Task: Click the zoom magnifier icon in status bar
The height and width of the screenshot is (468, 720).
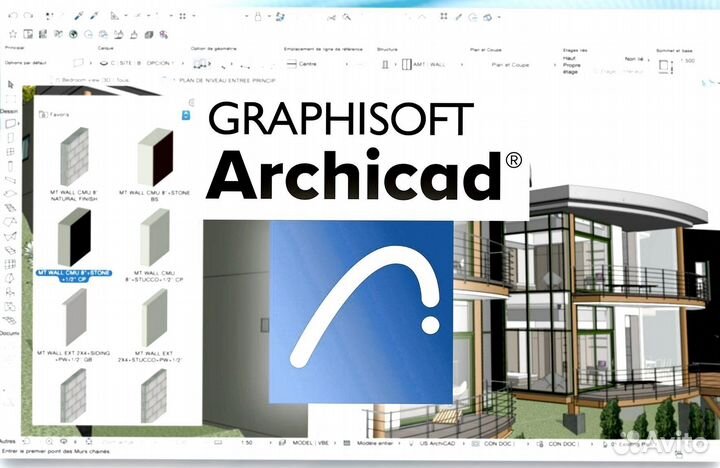Action: tap(49, 441)
